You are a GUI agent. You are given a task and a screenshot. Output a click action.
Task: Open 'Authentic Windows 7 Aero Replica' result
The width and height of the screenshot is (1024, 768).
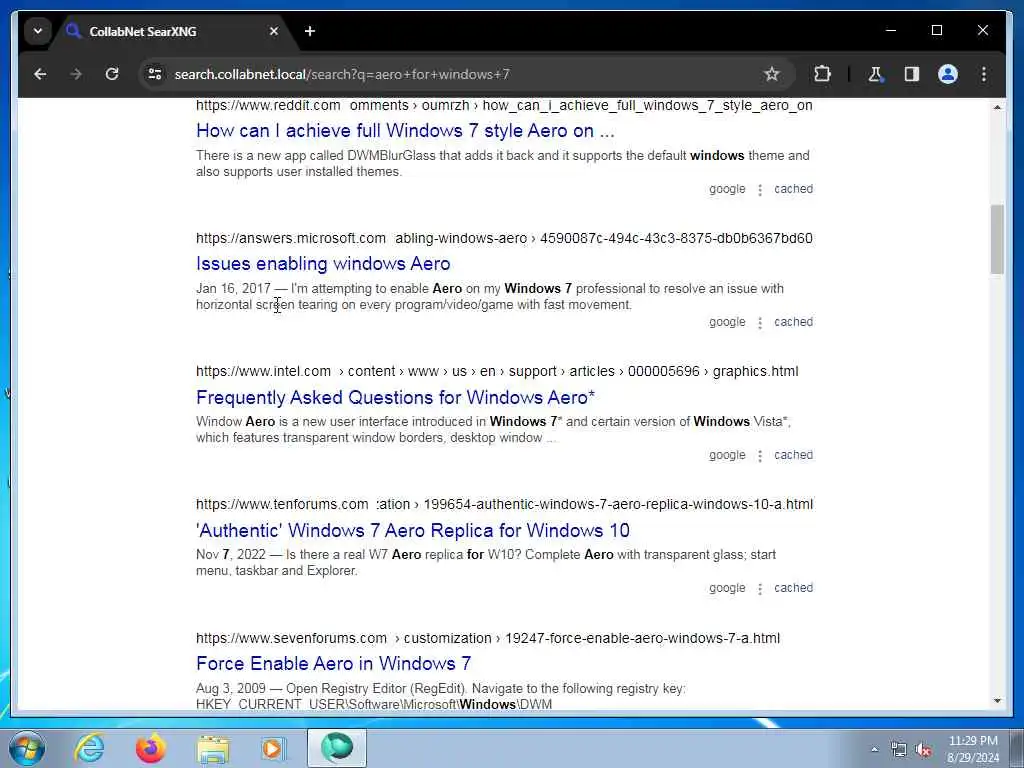[x=413, y=530]
